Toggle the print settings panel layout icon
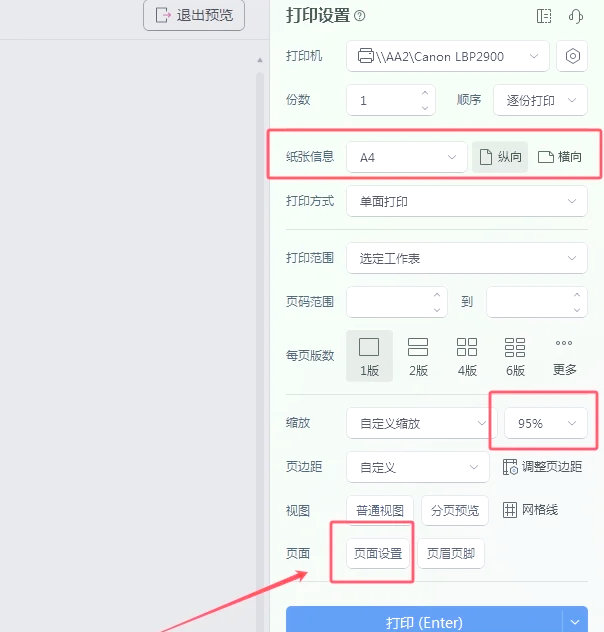Screen dimensions: 604x632 [x=544, y=17]
